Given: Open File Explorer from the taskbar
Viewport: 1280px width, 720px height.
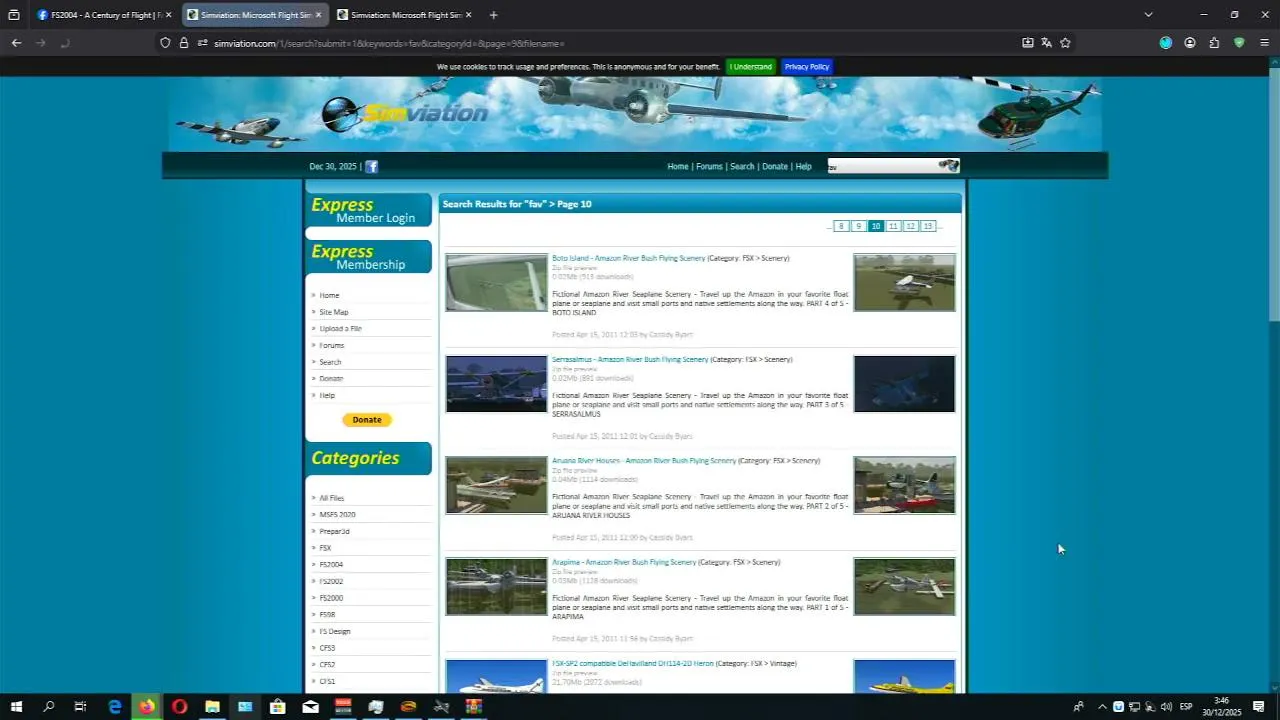Looking at the screenshot, I should [x=212, y=707].
